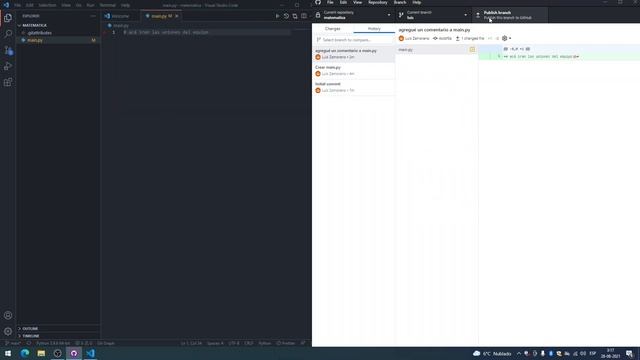Image resolution: width=640 pixels, height=360 pixels.
Task: Open Help menu in GitHub Desktop
Action: (417, 2)
